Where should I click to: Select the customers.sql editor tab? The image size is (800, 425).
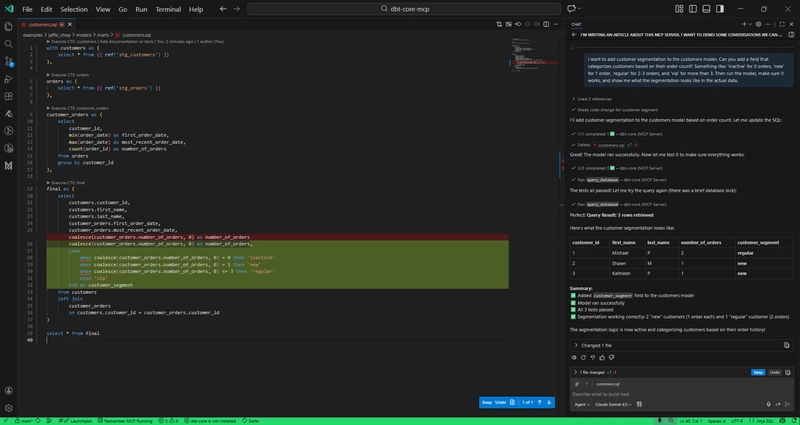coord(46,24)
